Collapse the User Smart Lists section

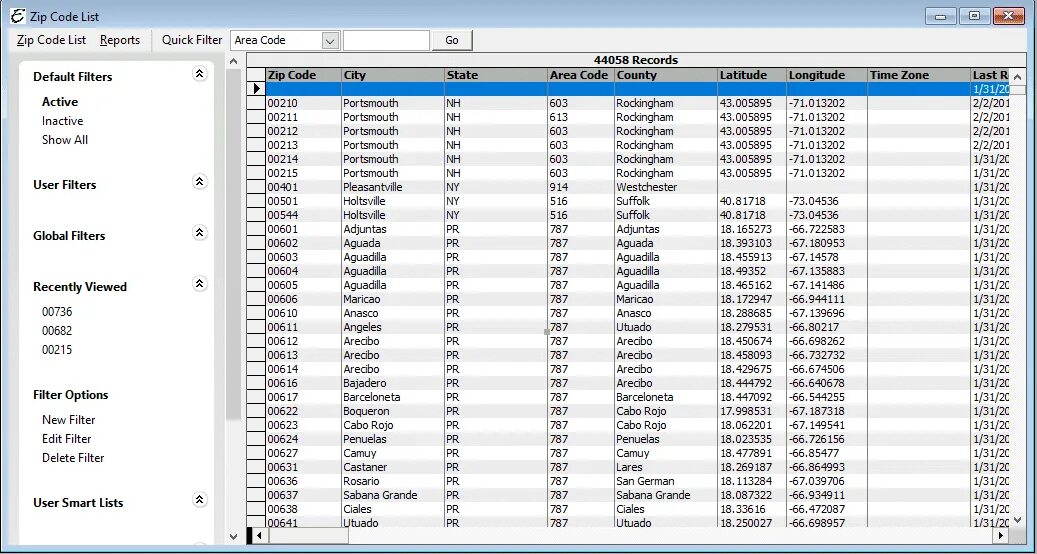tap(200, 500)
